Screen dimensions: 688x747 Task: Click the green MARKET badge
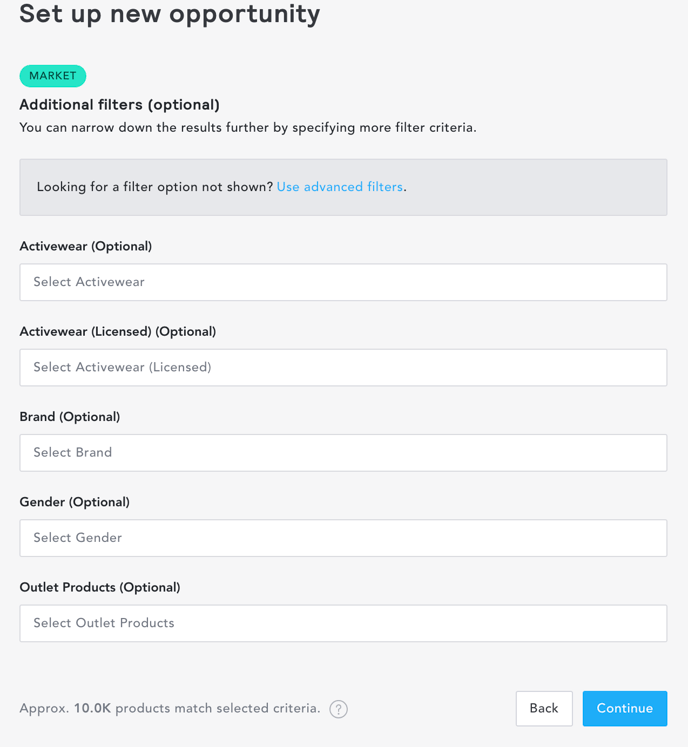[53, 76]
